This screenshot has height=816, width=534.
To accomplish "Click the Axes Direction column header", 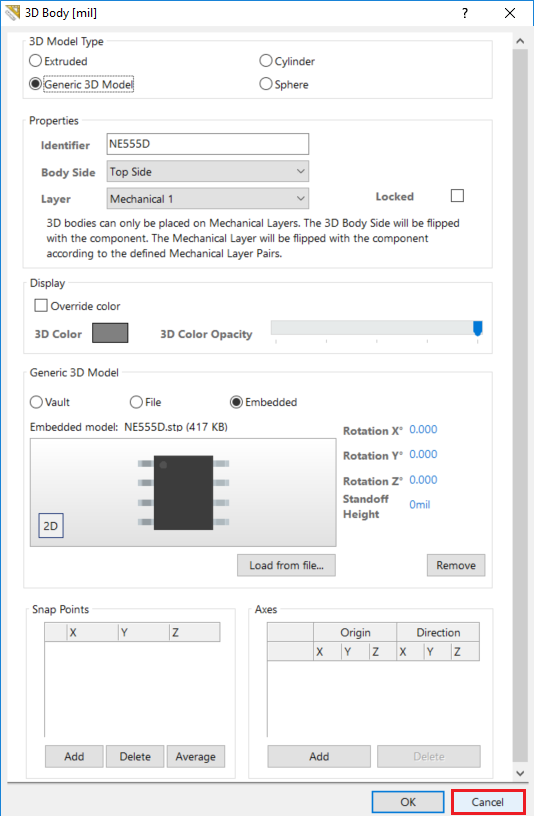I will tap(438, 632).
